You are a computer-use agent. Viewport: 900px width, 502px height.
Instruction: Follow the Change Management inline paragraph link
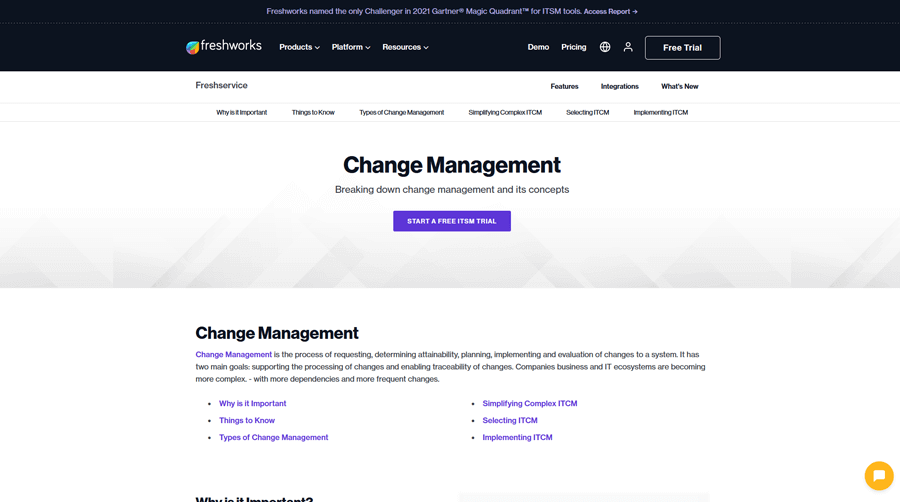(234, 355)
